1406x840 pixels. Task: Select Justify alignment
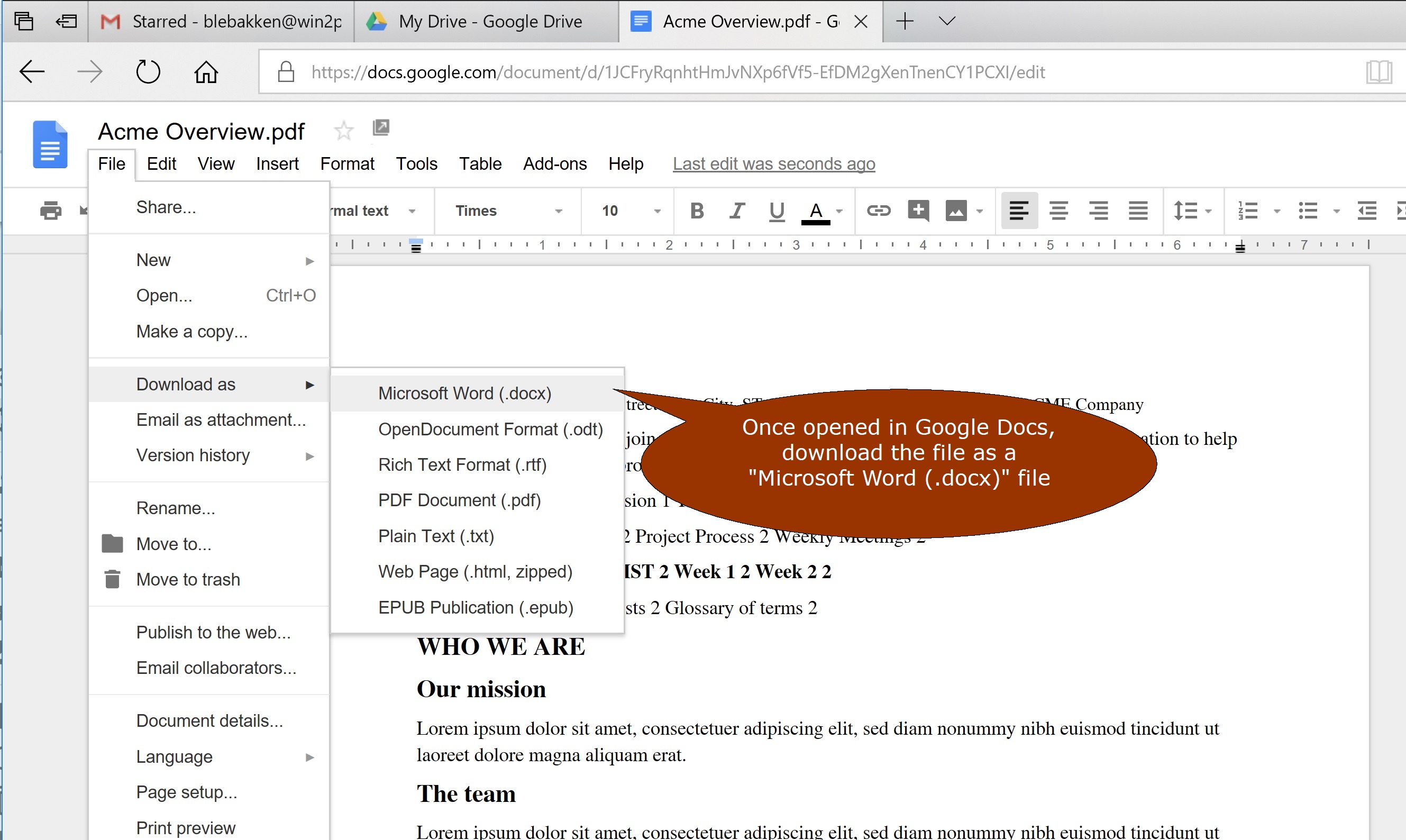tap(1138, 211)
